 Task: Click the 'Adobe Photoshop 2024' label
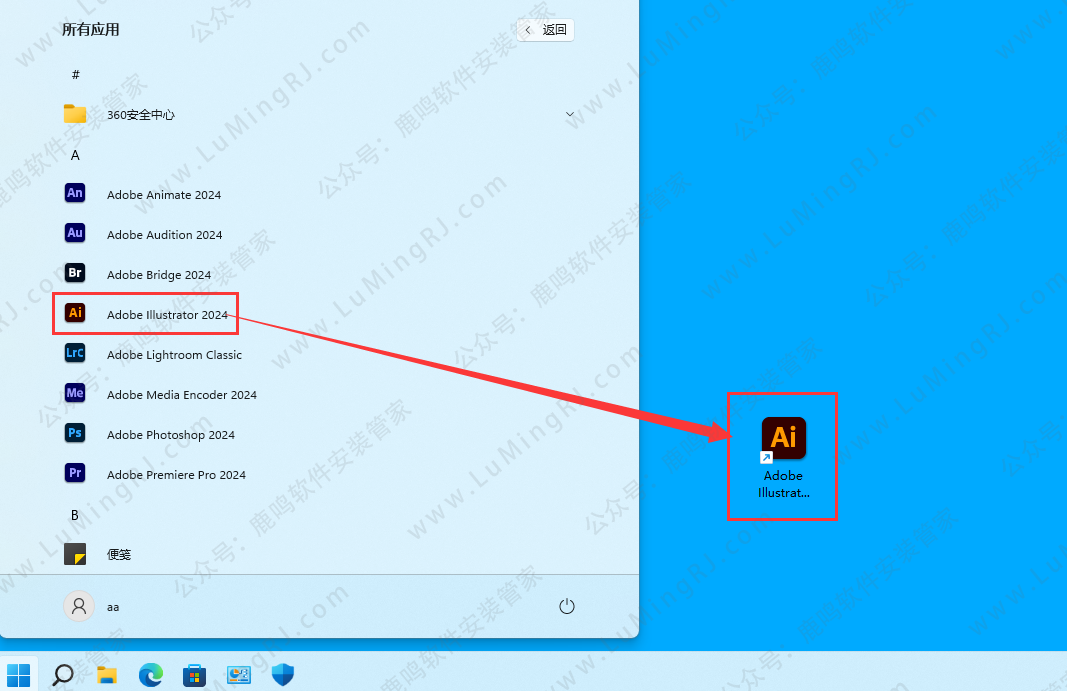(x=171, y=435)
